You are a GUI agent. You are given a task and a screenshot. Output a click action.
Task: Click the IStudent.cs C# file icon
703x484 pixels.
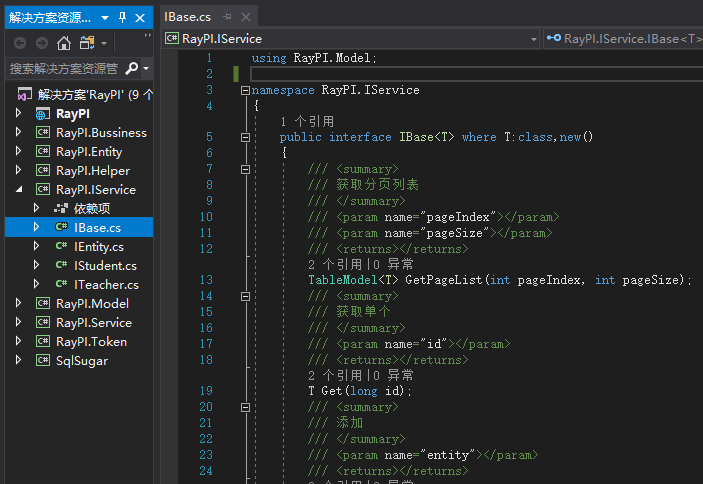61,265
